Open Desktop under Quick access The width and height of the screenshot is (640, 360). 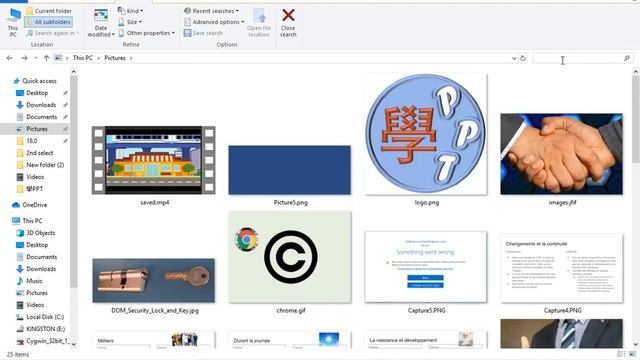[37, 93]
